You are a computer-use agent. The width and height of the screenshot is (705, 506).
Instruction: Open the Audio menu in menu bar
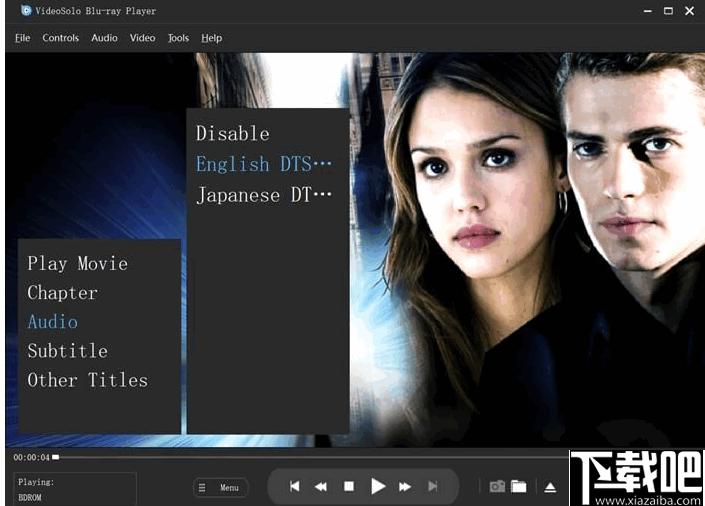[x=104, y=38]
